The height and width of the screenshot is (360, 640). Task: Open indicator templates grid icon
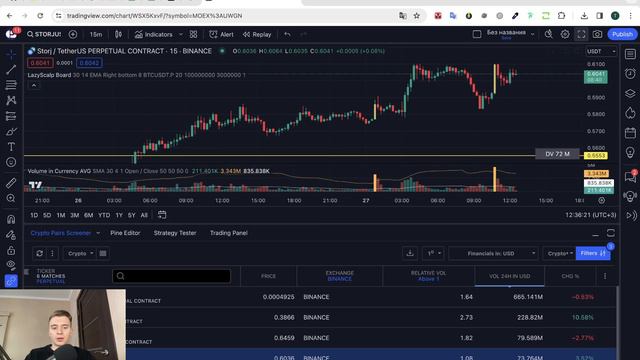tap(193, 35)
